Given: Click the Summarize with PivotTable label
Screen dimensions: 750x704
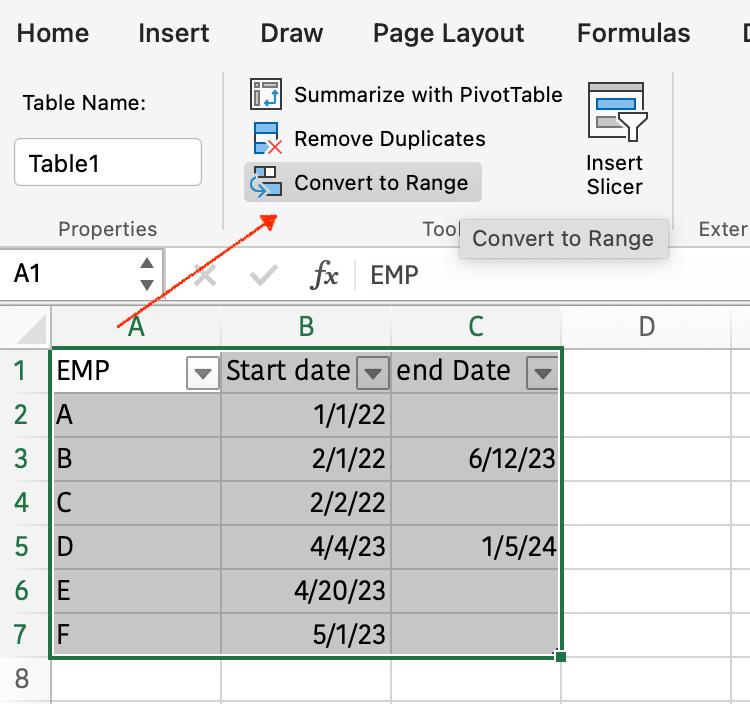Looking at the screenshot, I should (x=428, y=94).
